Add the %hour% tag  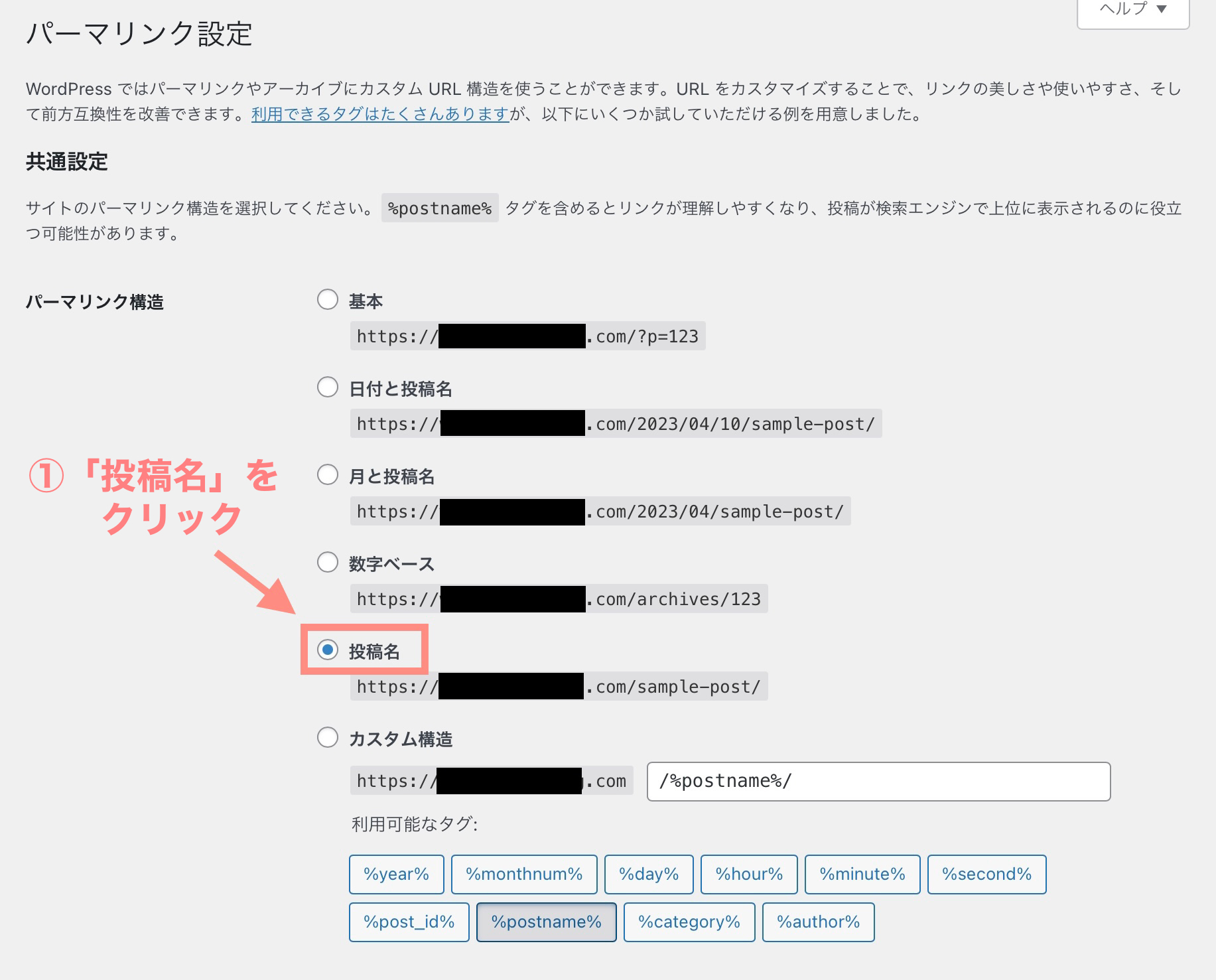tap(749, 875)
